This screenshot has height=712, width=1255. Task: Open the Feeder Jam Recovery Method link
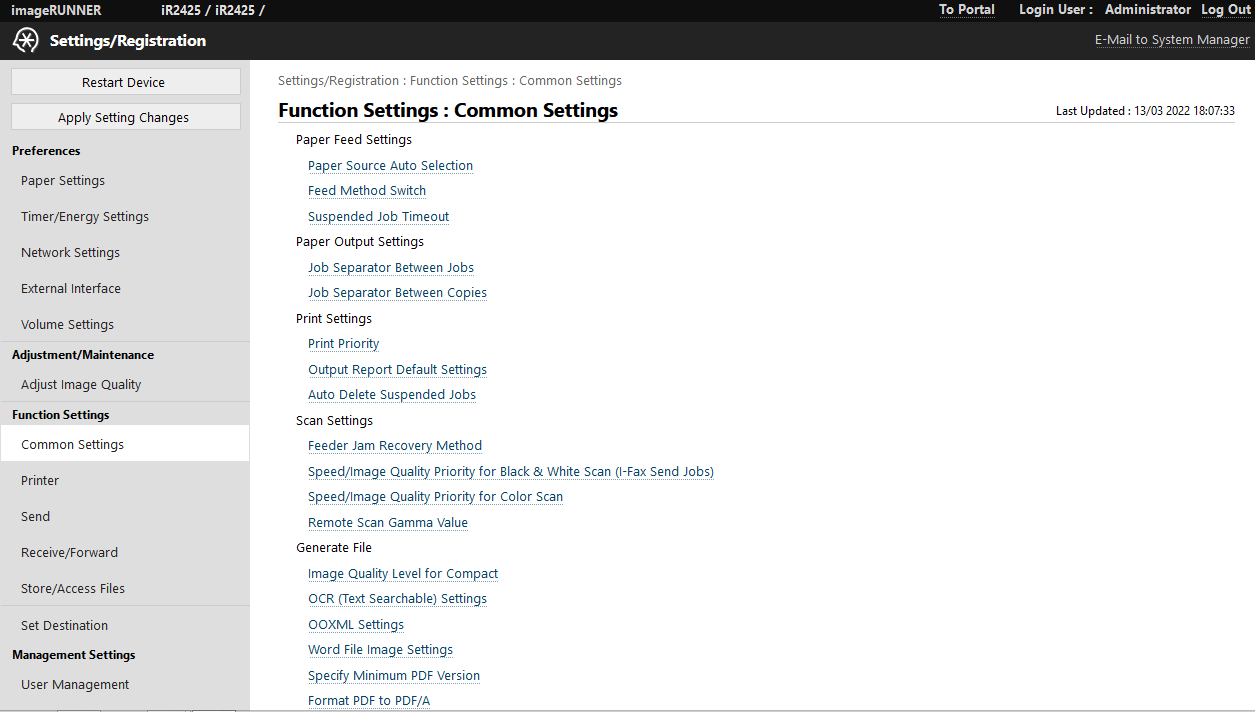[x=394, y=446]
